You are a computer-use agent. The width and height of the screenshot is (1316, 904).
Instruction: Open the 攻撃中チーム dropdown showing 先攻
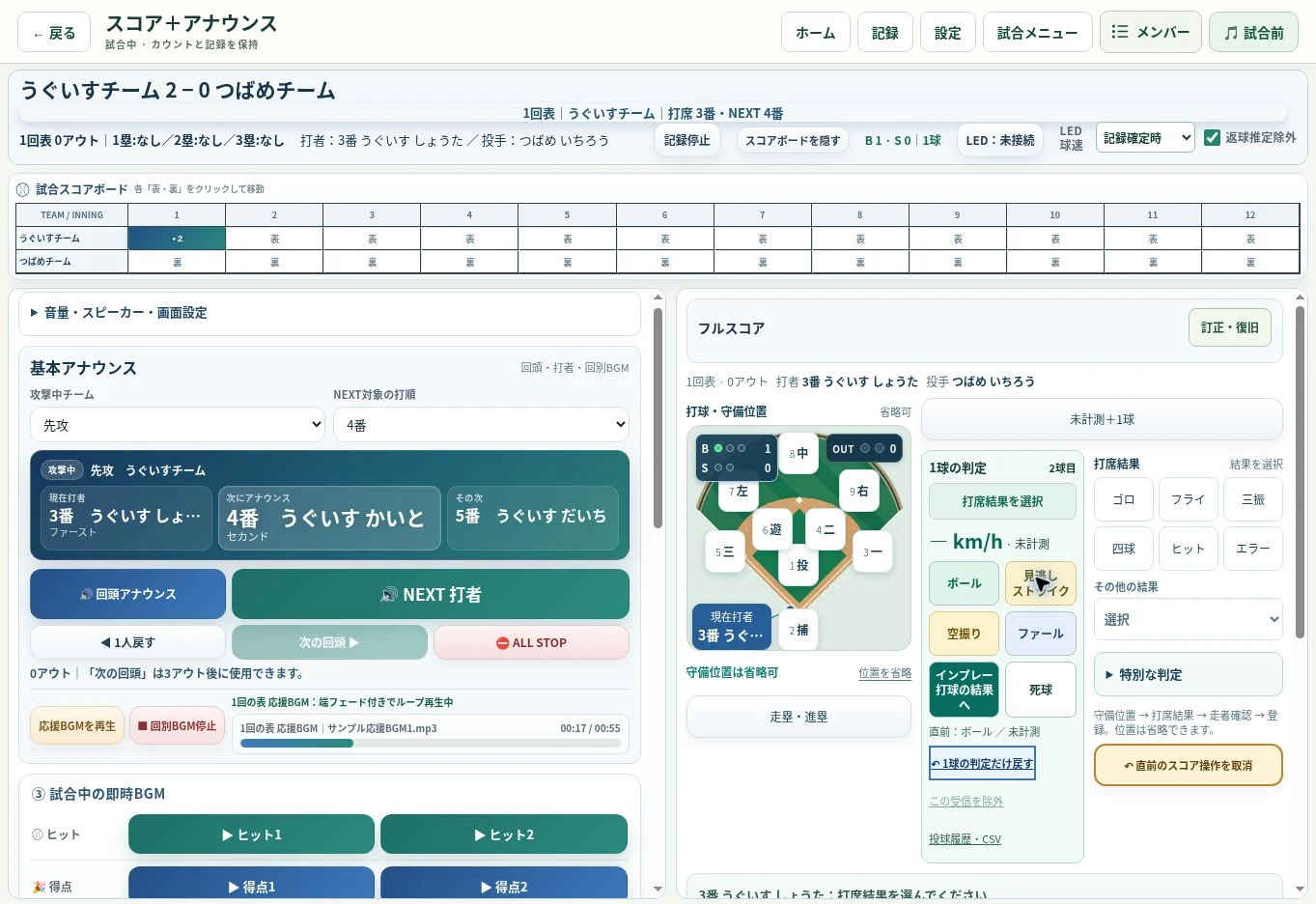click(x=178, y=425)
